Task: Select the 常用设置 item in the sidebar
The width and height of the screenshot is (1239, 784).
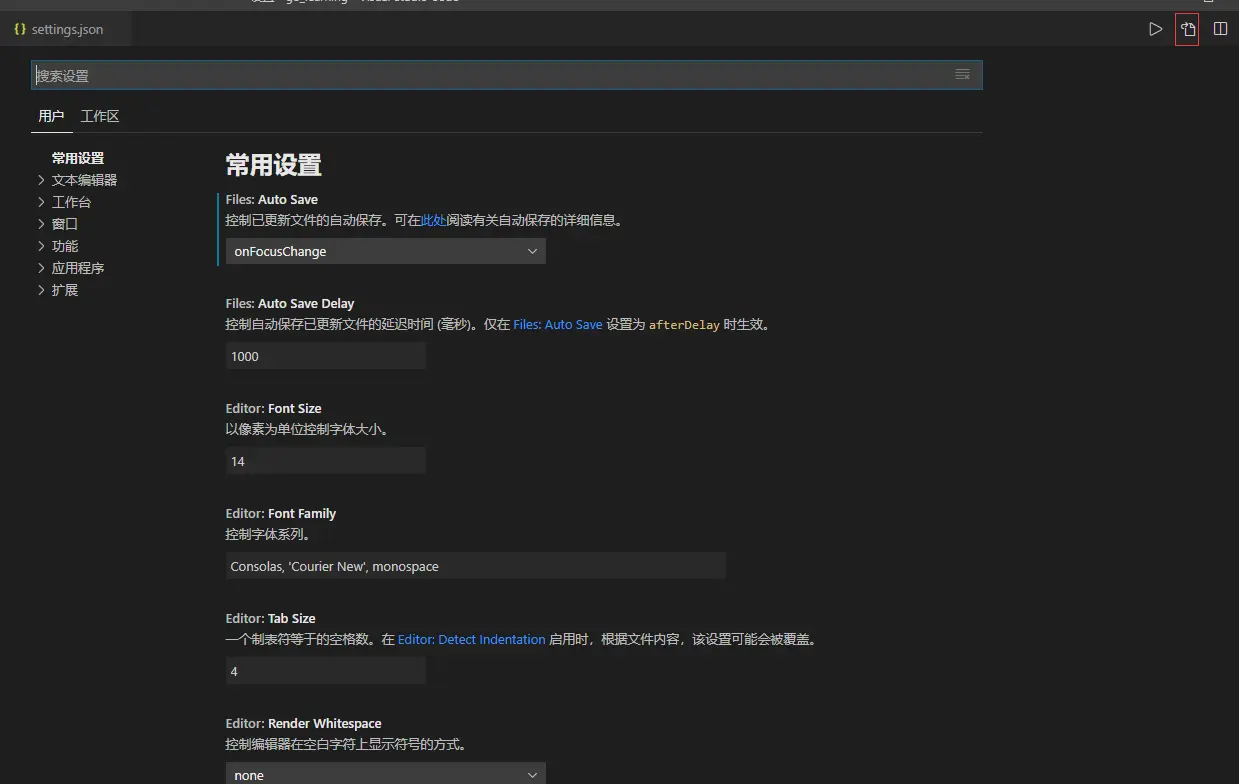Action: [77, 157]
